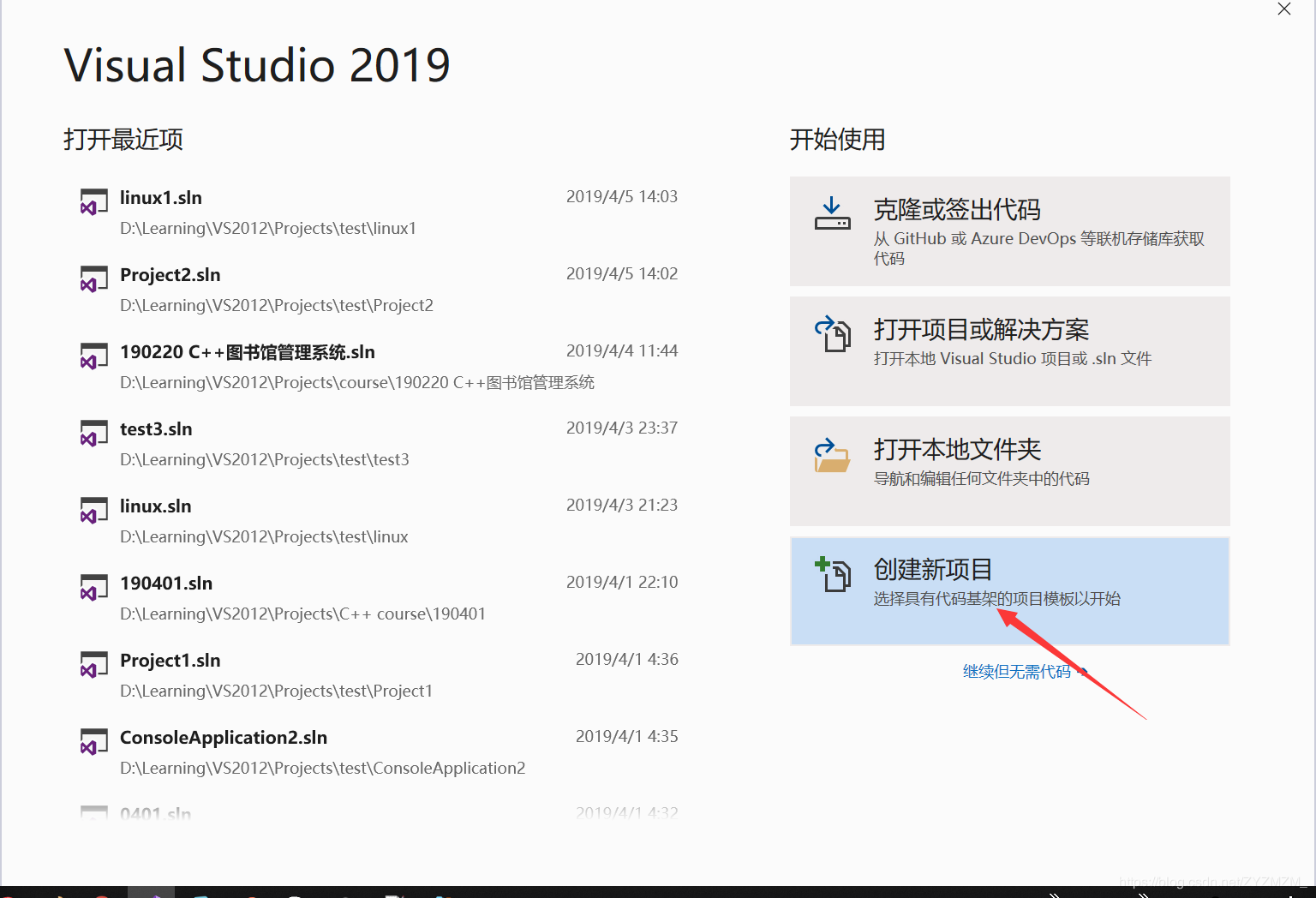This screenshot has width=1316, height=898.
Task: Click the date 2019/4/3 23:37
Action: (622, 428)
